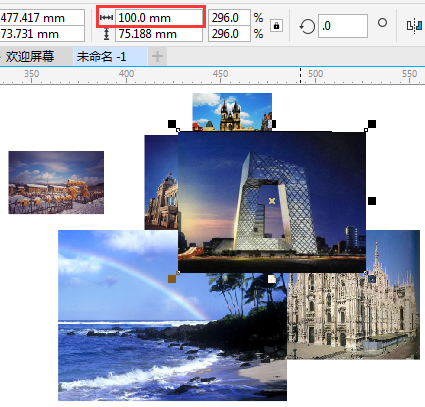Click the object width arrows icon

point(106,18)
